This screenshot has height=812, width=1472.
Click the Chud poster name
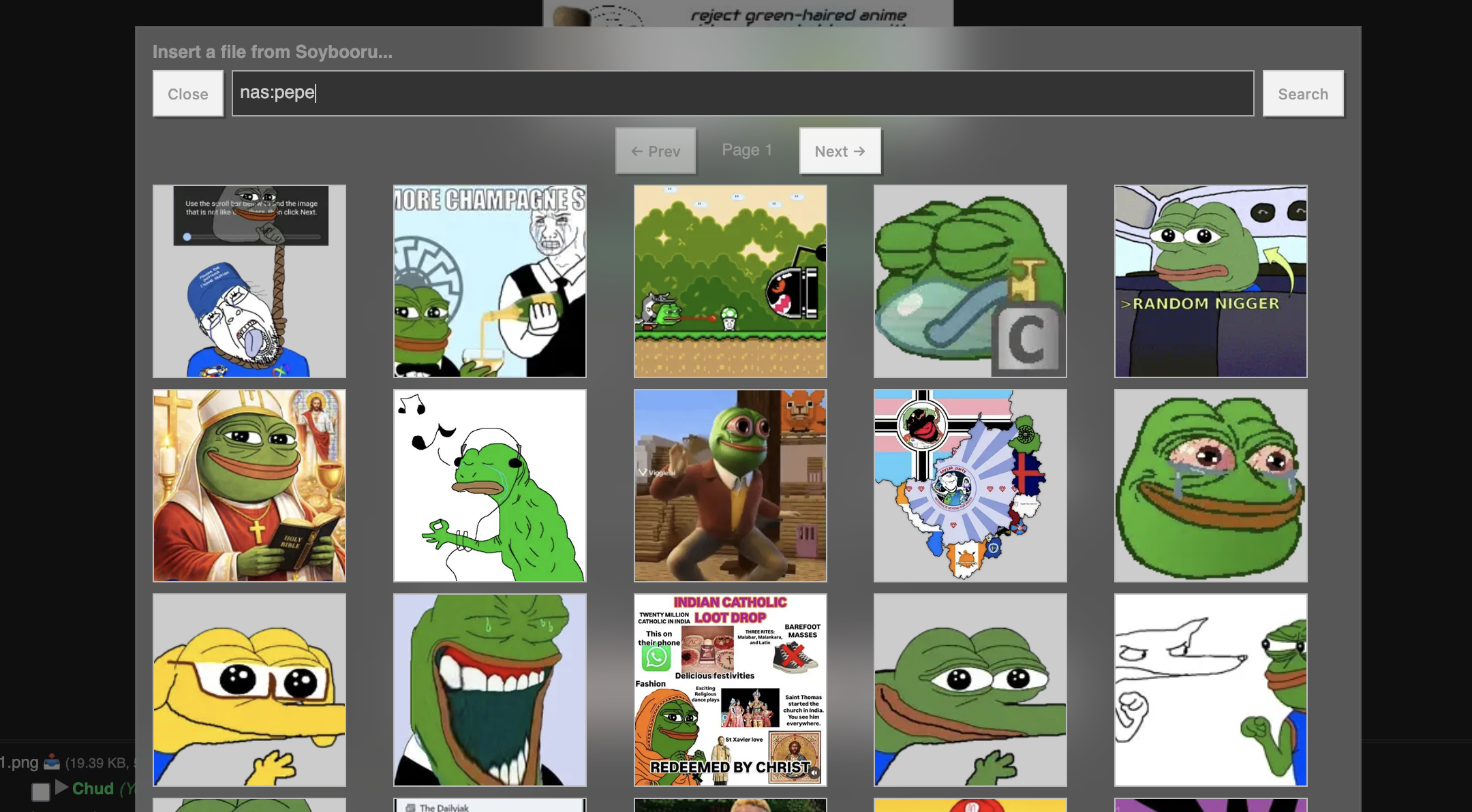[93, 789]
